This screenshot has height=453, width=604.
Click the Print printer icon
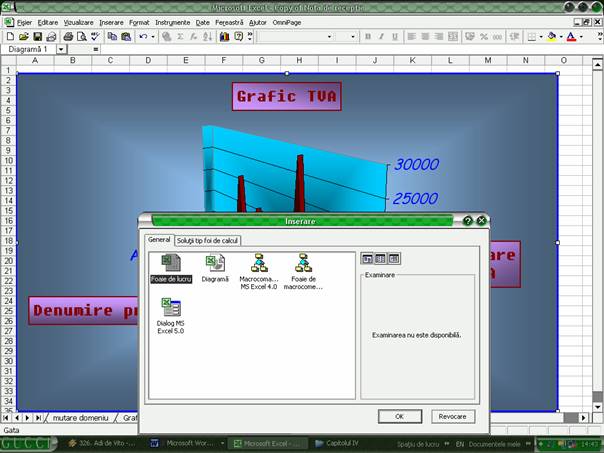click(x=68, y=37)
